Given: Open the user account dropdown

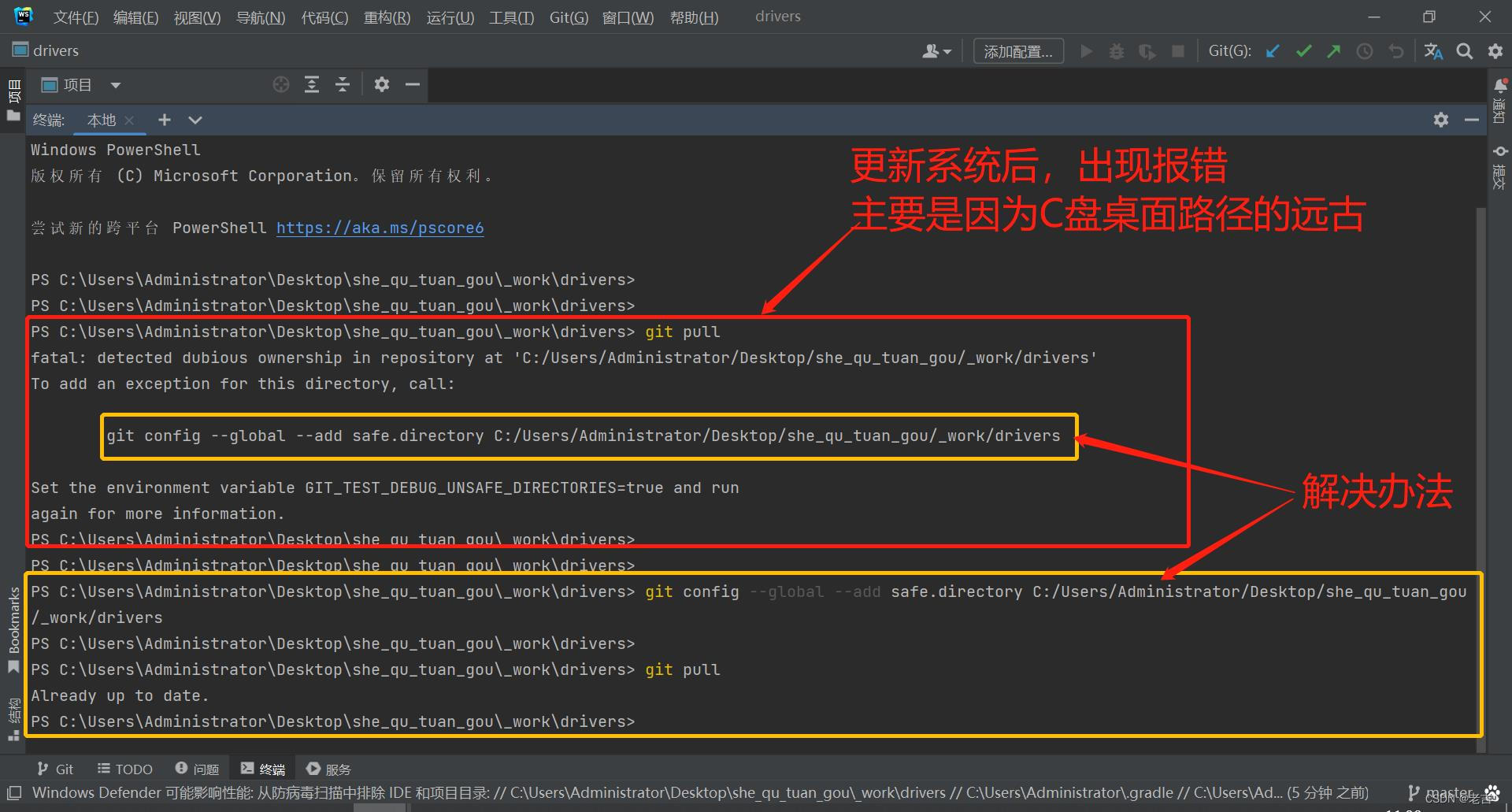Looking at the screenshot, I should [x=936, y=51].
